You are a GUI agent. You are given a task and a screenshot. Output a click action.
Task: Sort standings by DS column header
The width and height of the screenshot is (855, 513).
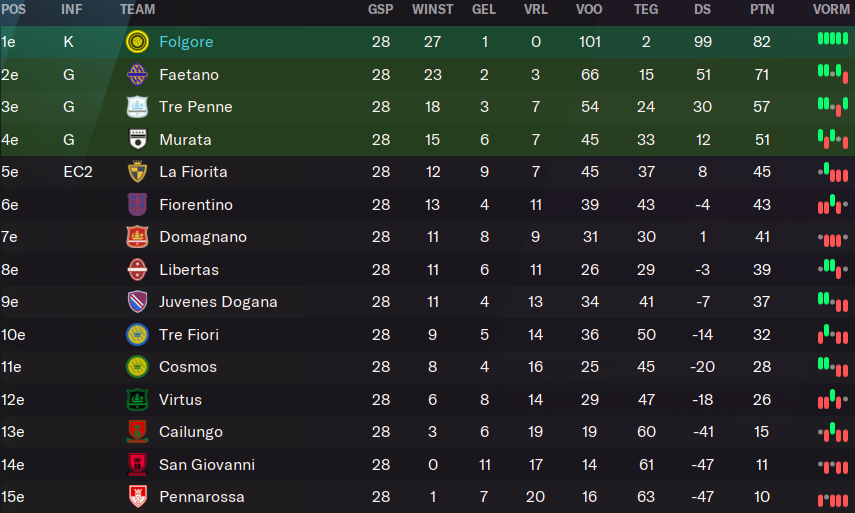[702, 9]
